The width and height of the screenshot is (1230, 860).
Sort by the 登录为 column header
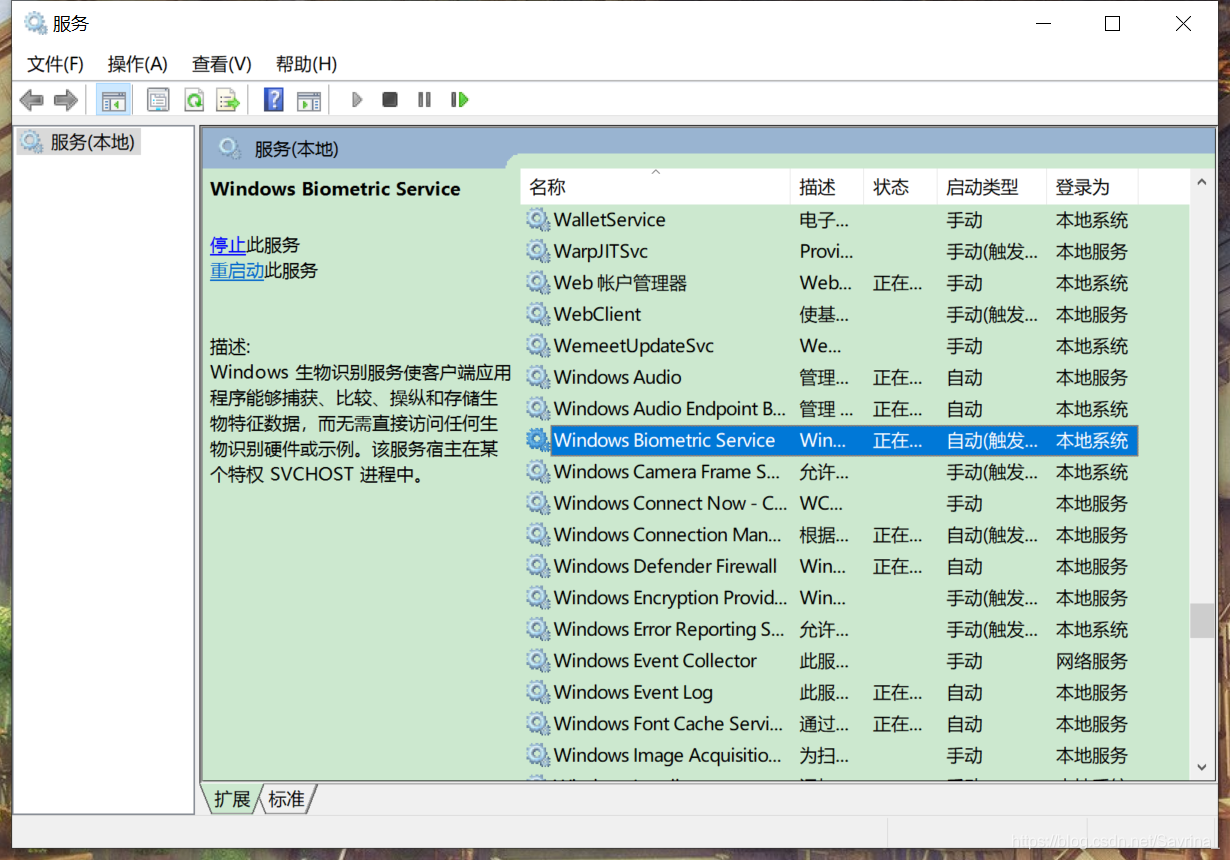[x=1092, y=187]
